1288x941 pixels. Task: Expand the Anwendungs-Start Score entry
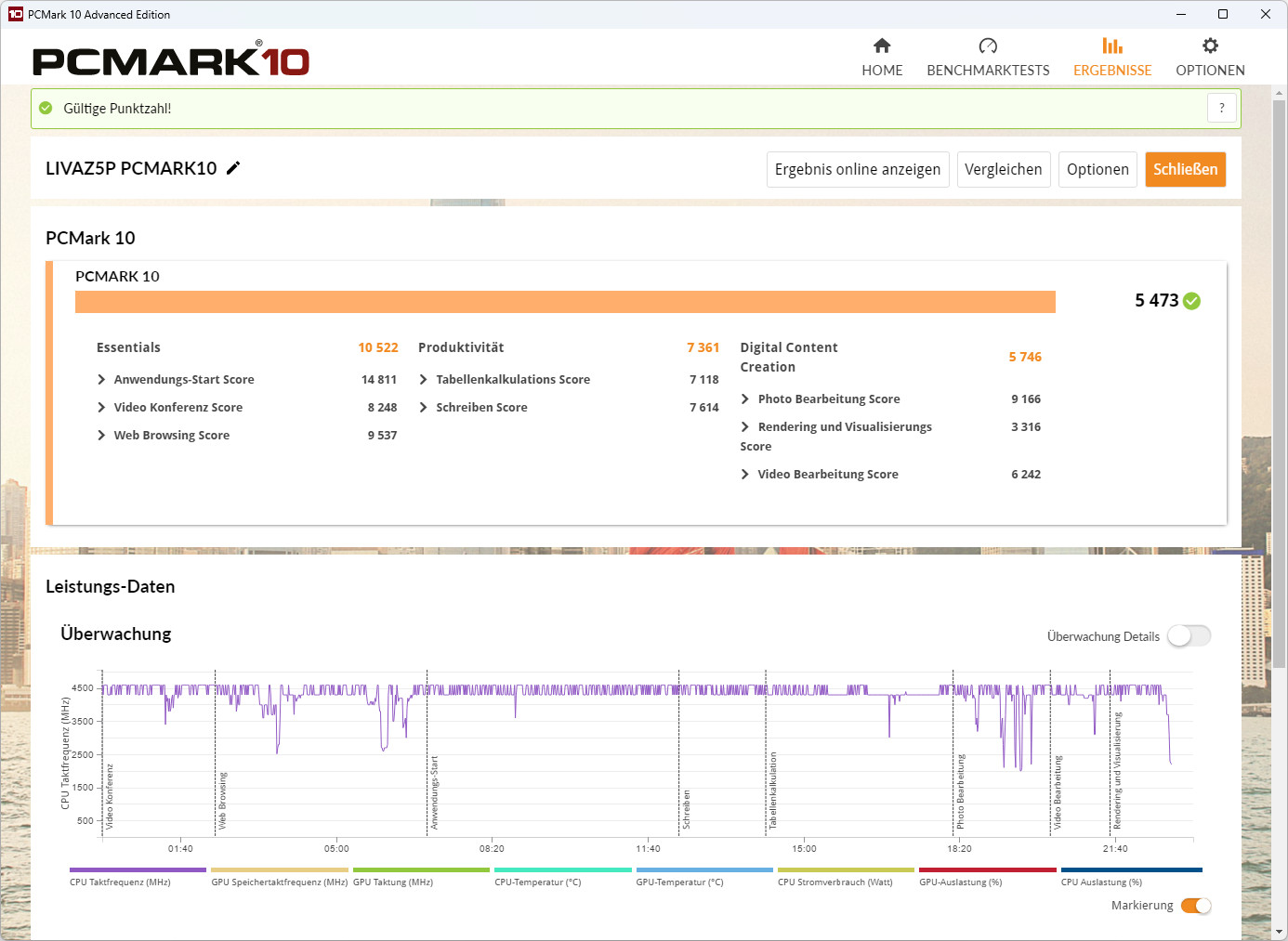(x=102, y=379)
